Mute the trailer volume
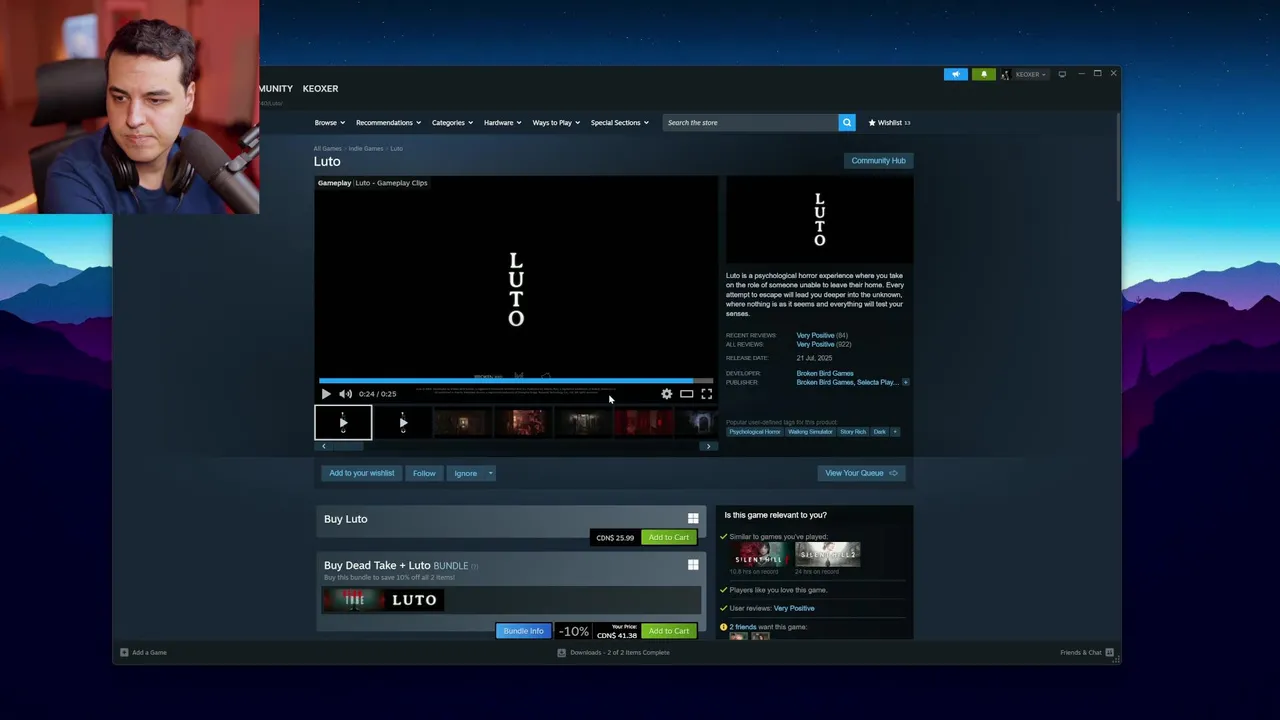Screen dimensions: 1280x720 [345, 394]
